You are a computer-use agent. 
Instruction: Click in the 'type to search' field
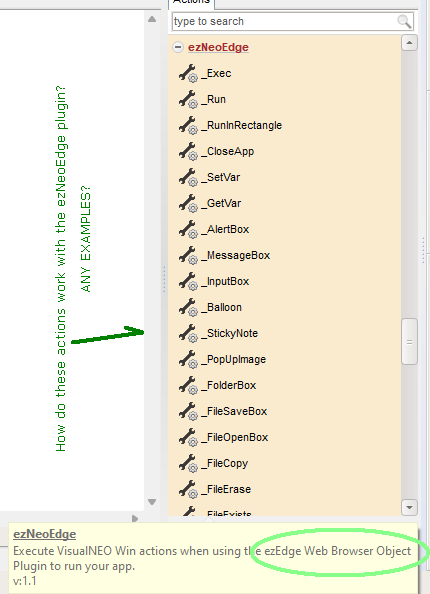[285, 22]
